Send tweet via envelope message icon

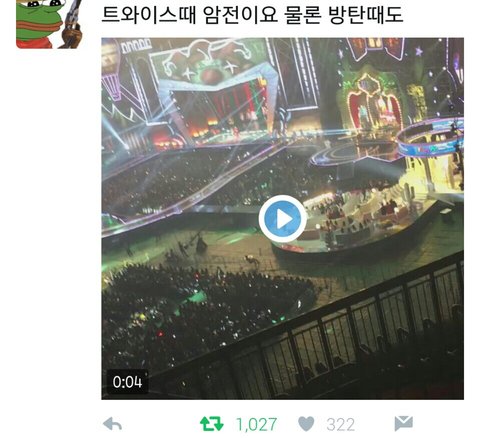click(x=404, y=424)
